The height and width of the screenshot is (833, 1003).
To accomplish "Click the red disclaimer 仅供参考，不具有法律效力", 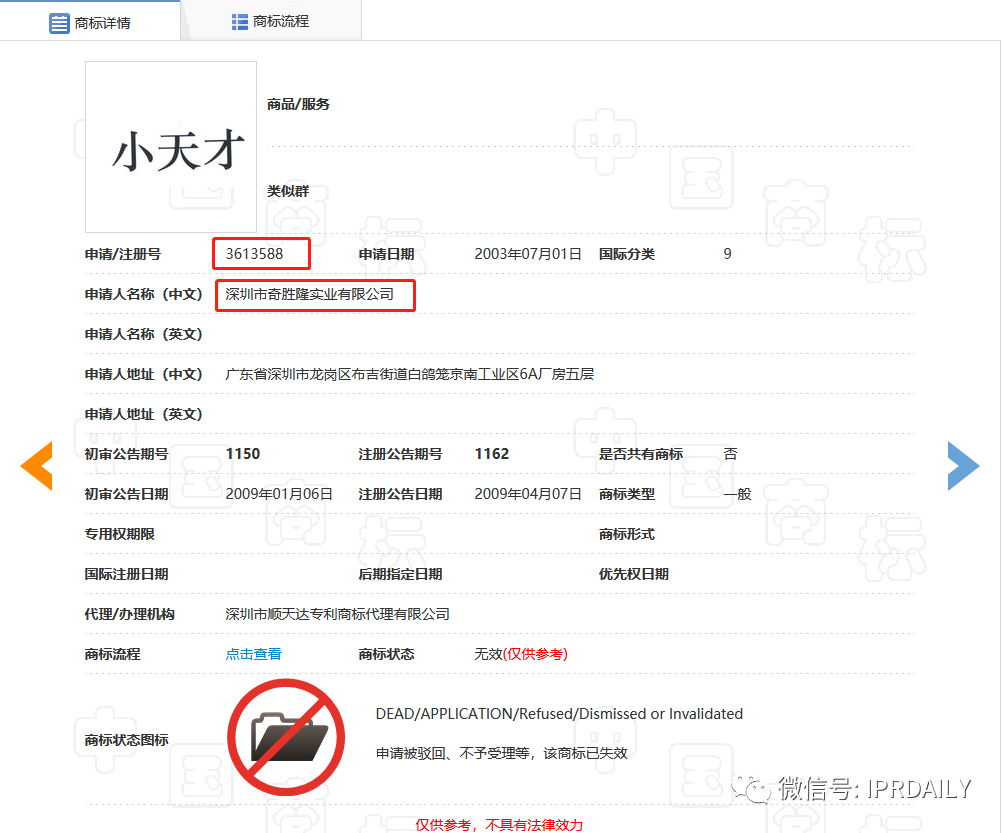I will coord(499,825).
